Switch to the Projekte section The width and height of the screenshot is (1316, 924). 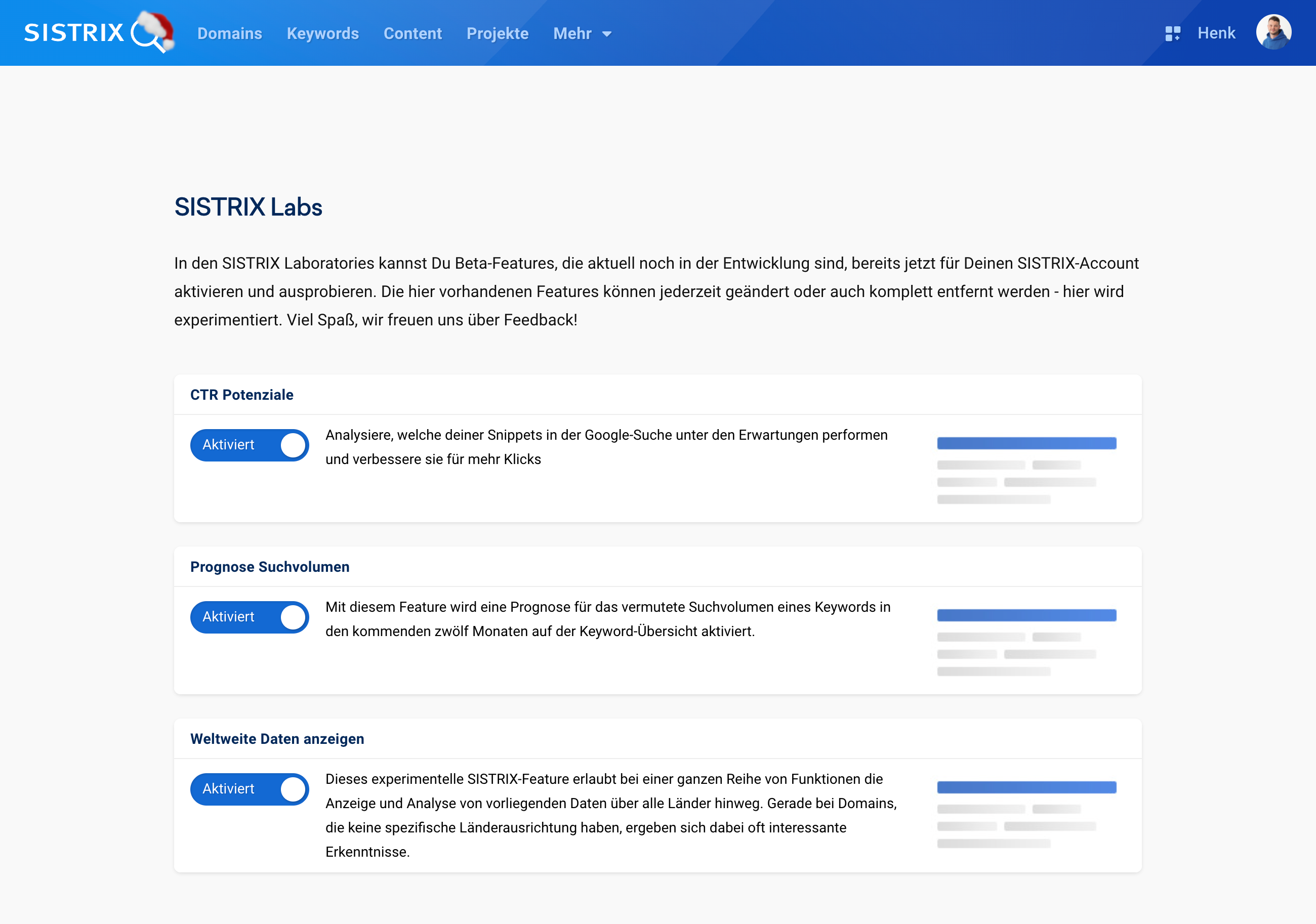(498, 33)
